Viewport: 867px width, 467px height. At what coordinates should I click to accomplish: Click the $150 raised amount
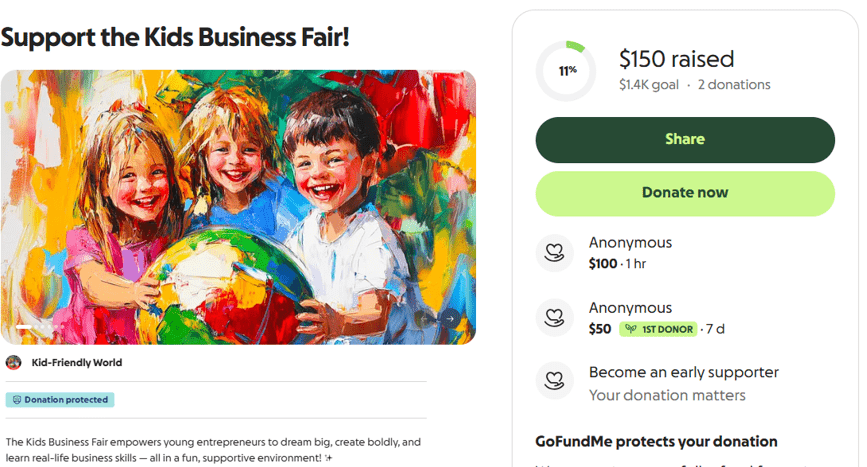[676, 59]
